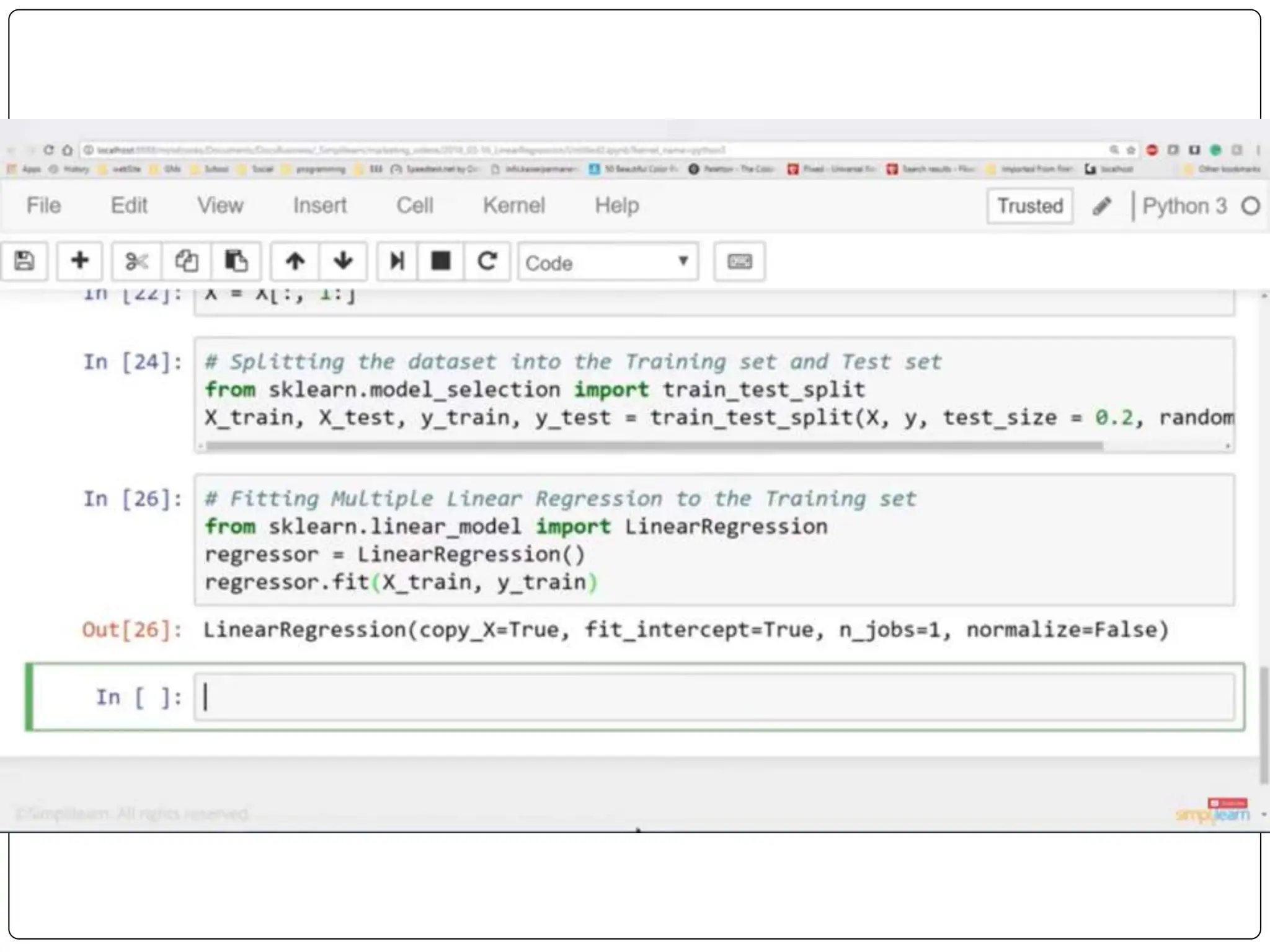Copy selected cells icon

coord(186,261)
